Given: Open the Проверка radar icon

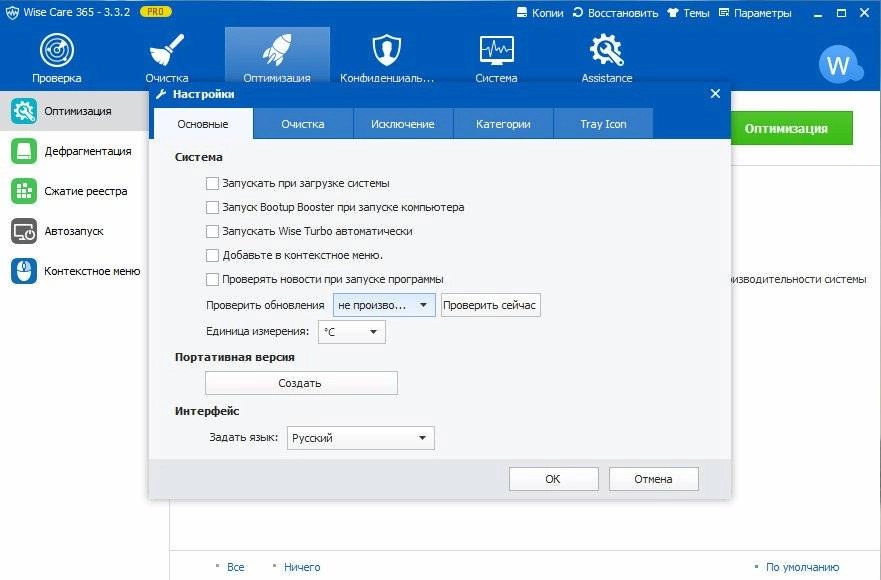Looking at the screenshot, I should (x=57, y=51).
